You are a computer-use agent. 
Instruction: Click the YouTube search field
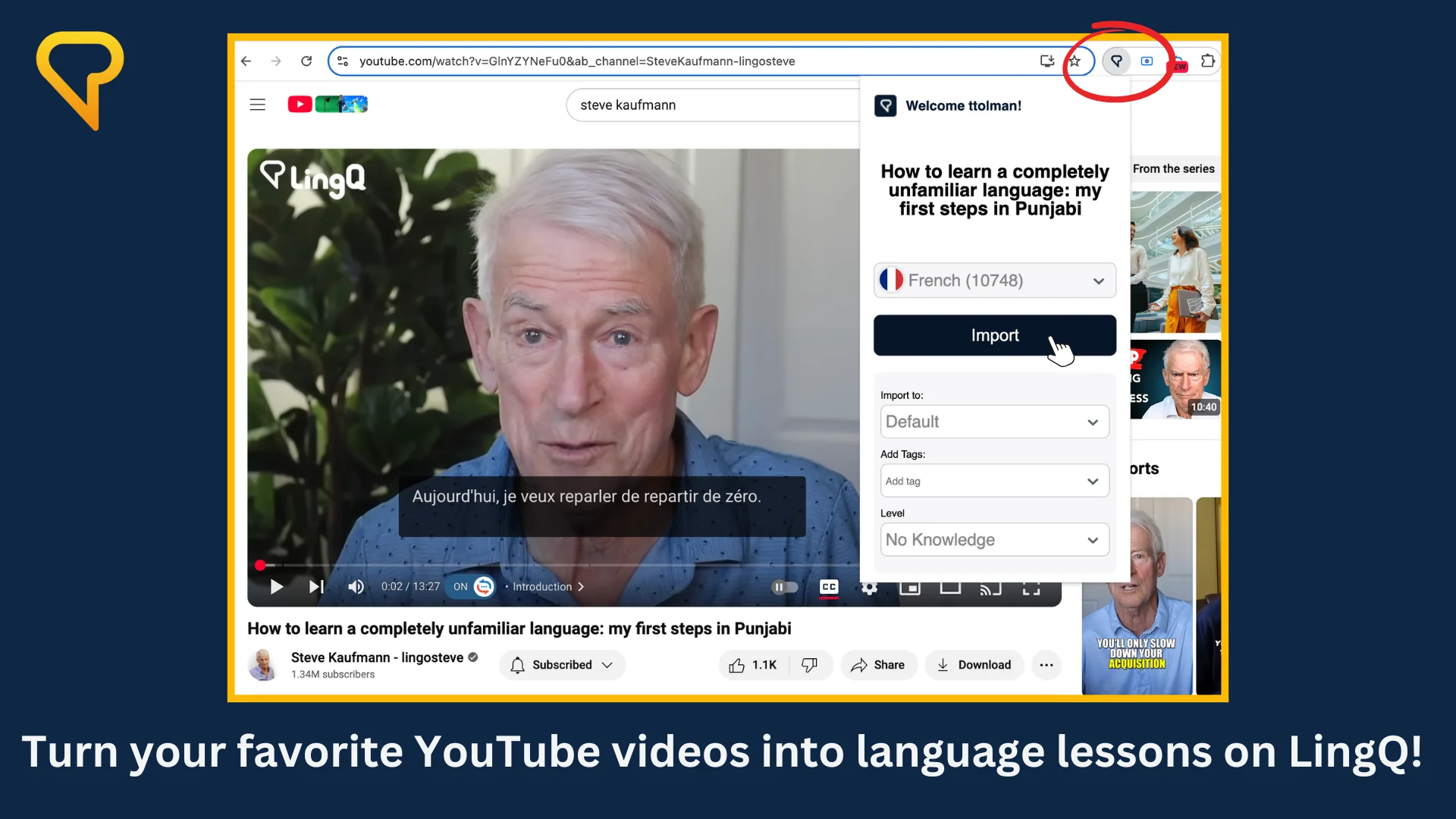[713, 105]
